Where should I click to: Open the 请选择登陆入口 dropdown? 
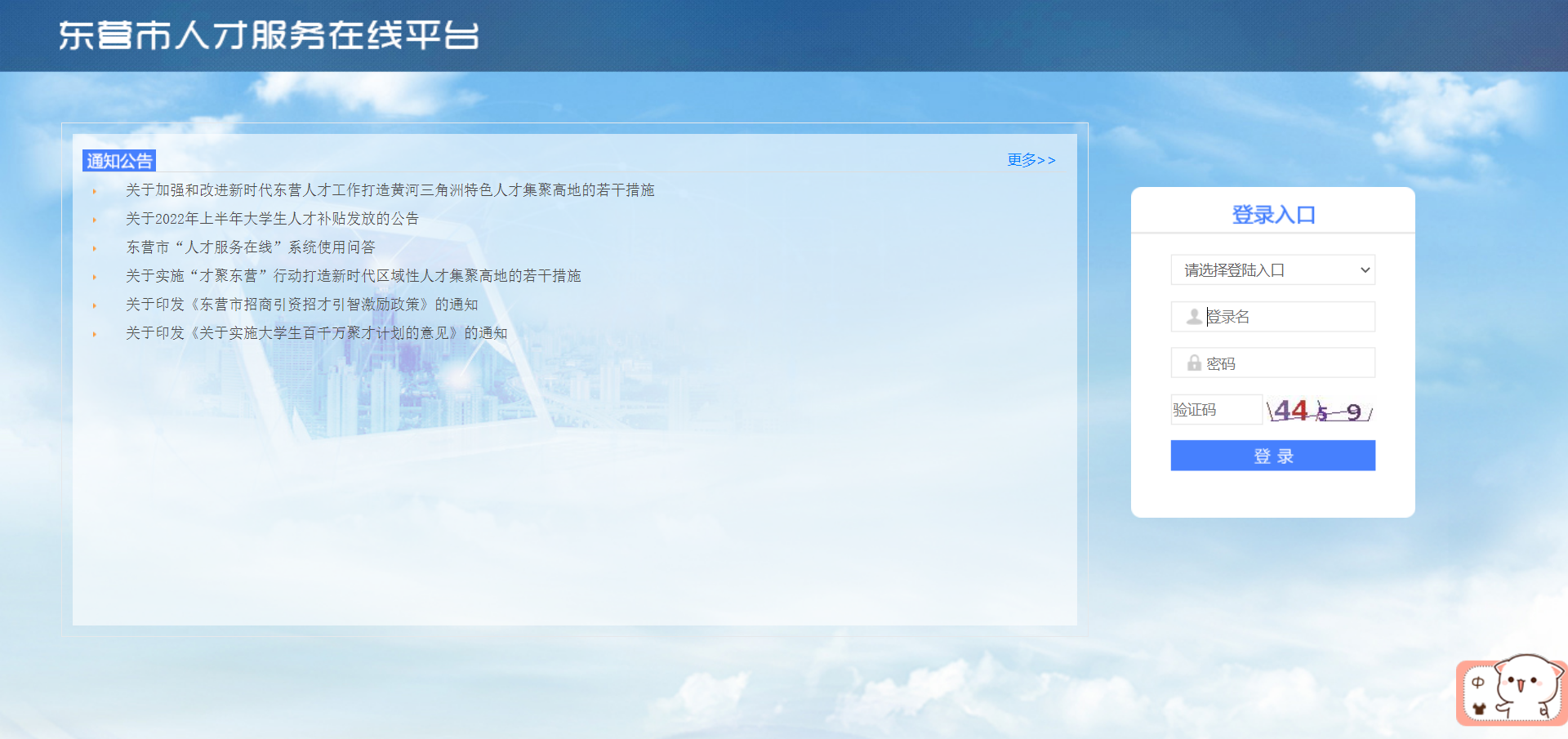pos(1272,270)
